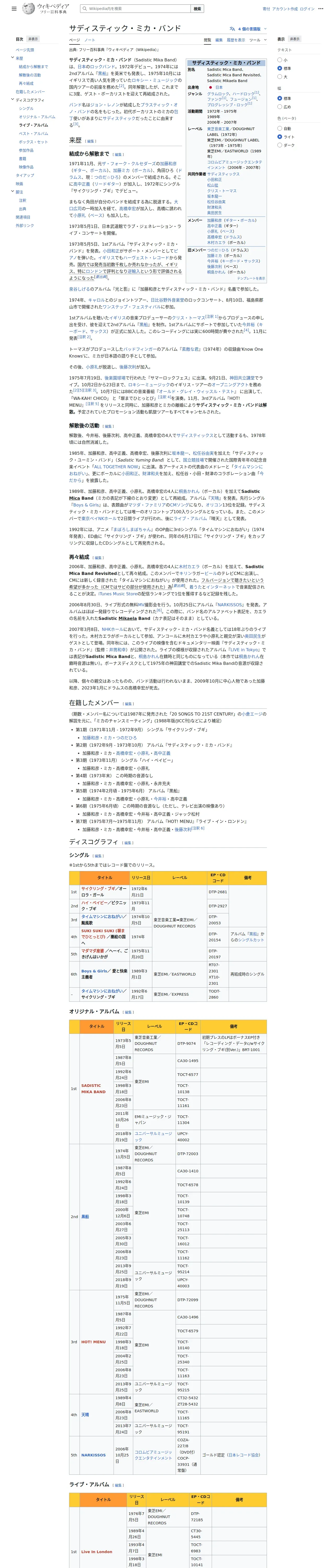Go to ボックス・セット in contents
This screenshot has width=336, height=1568.
tap(33, 142)
